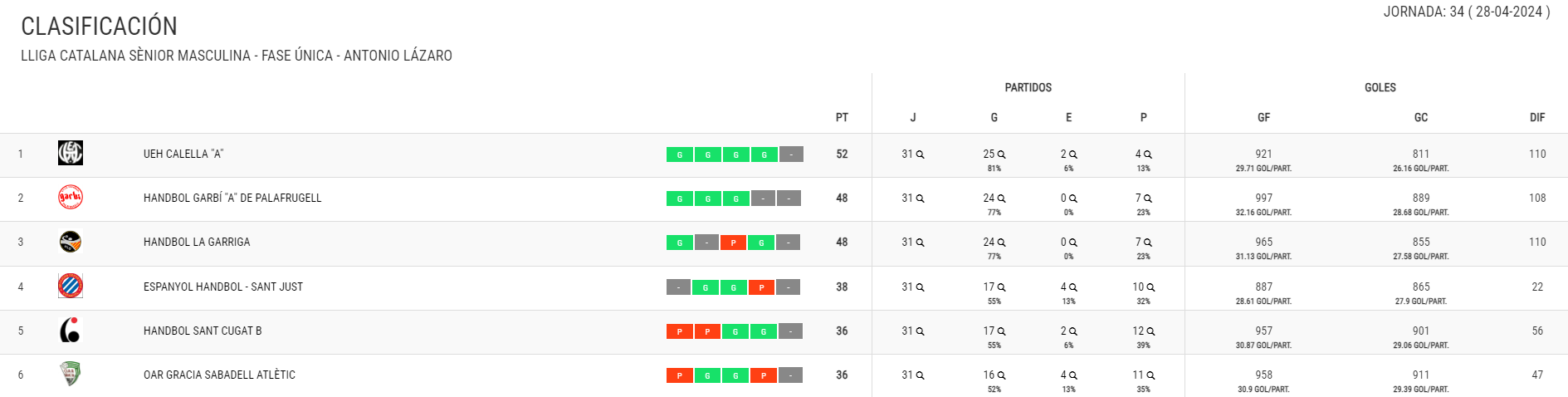Click the PT points column header
1568x397 pixels.
(842, 117)
